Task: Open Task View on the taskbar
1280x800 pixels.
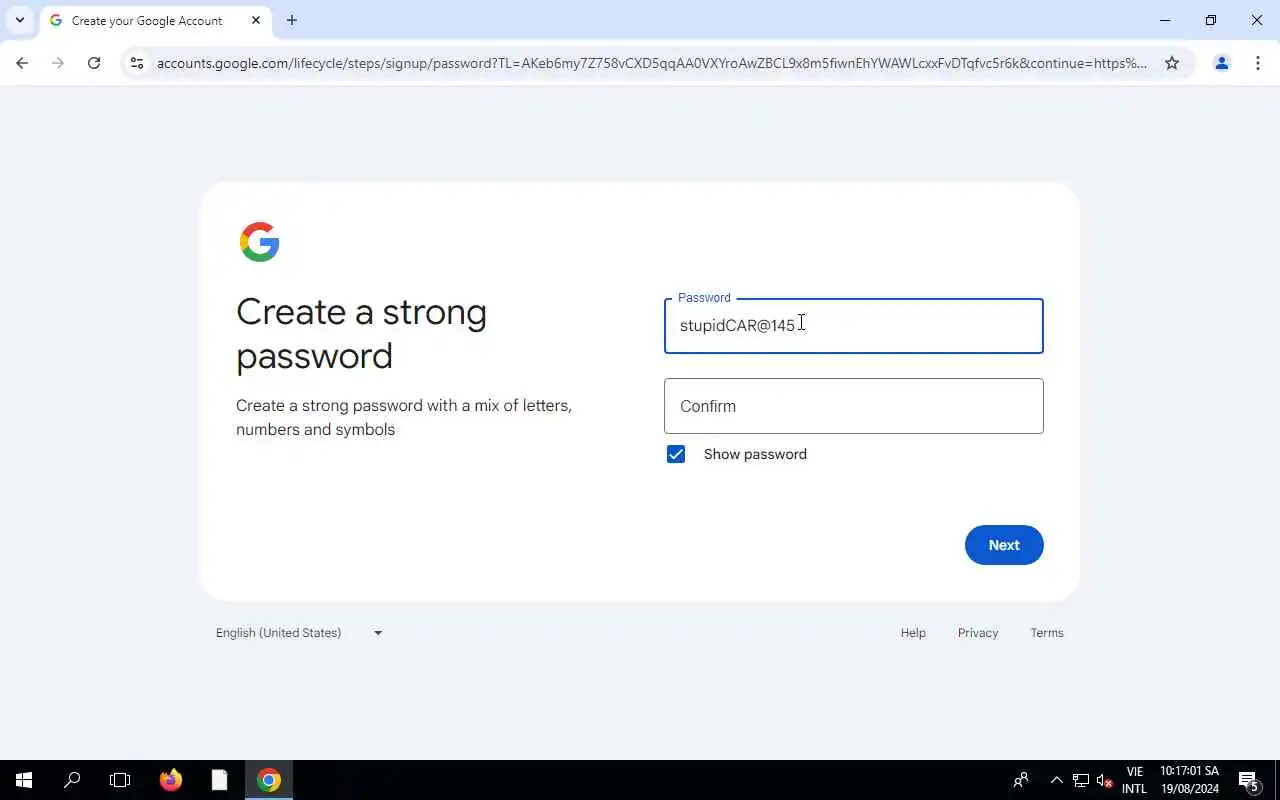Action: click(x=120, y=780)
